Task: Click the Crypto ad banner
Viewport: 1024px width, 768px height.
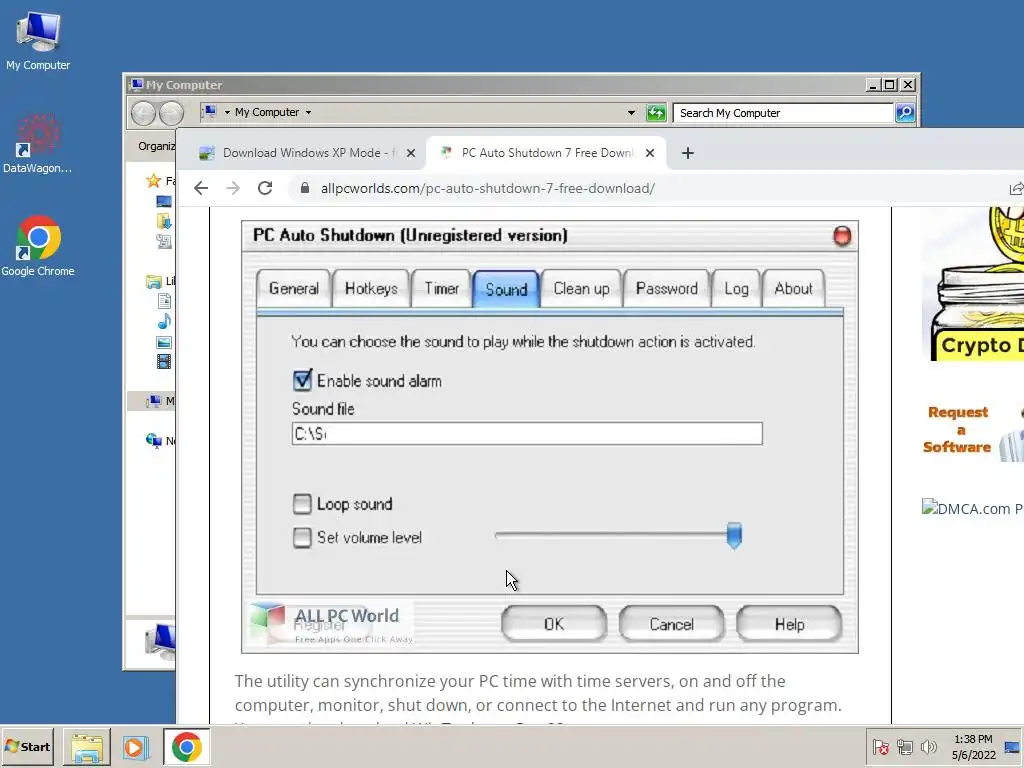Action: pos(973,283)
